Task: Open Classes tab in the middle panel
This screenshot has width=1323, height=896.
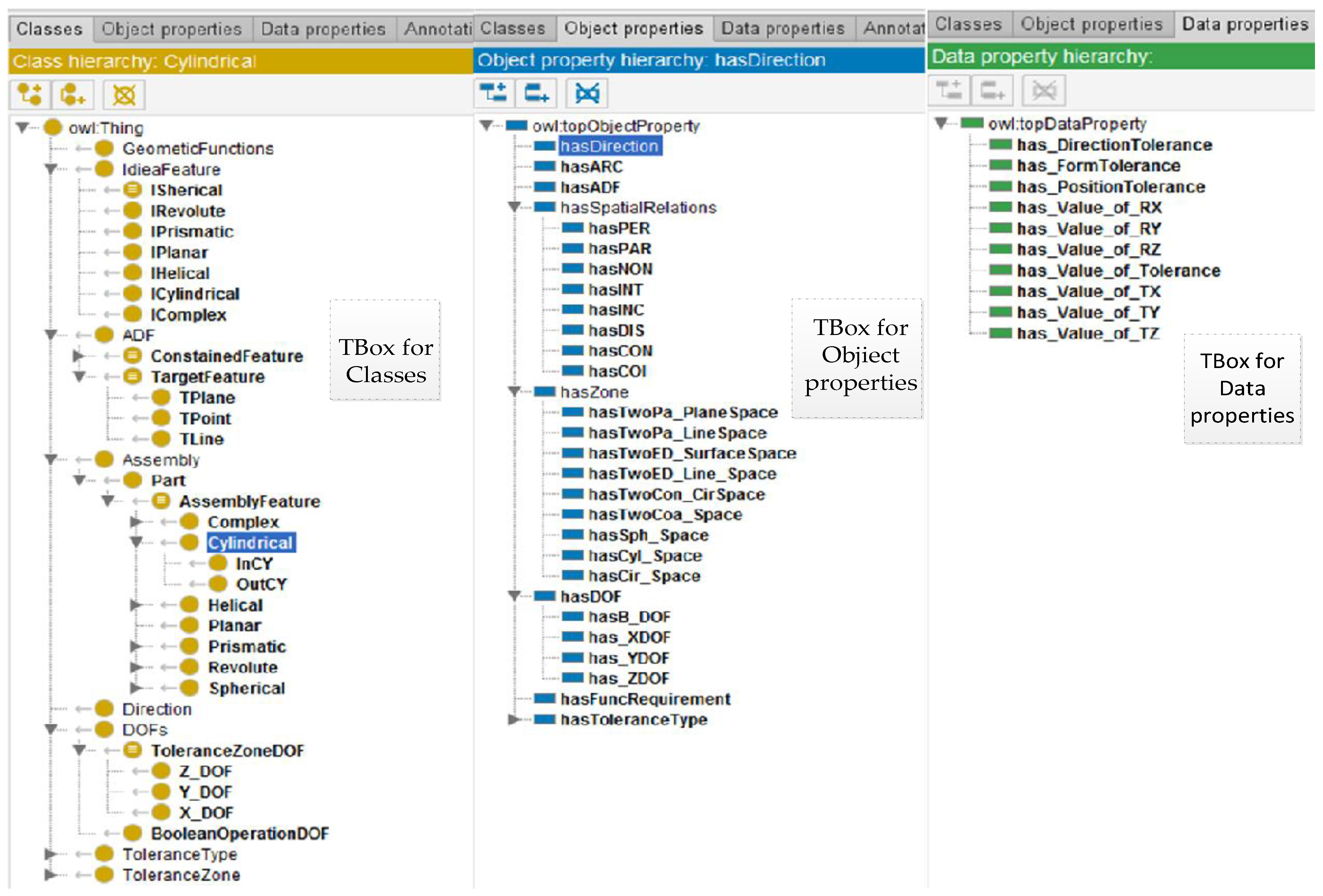Action: coord(512,28)
